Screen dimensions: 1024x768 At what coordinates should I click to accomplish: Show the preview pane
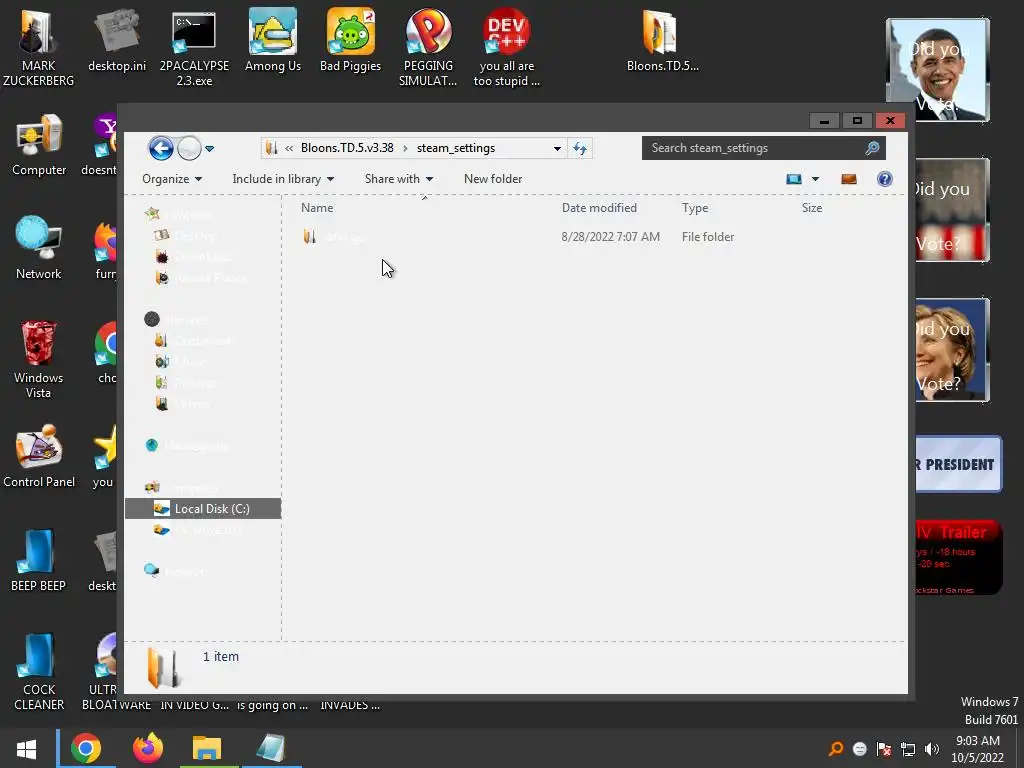click(848, 179)
